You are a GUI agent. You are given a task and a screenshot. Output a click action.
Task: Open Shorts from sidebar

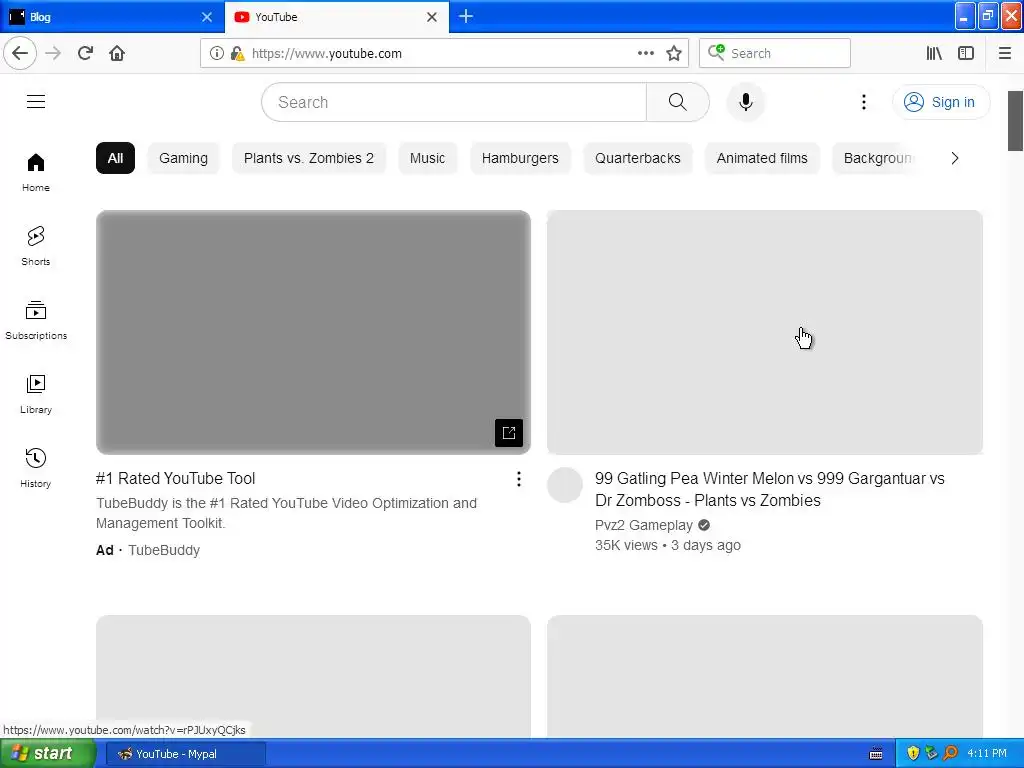coord(36,246)
